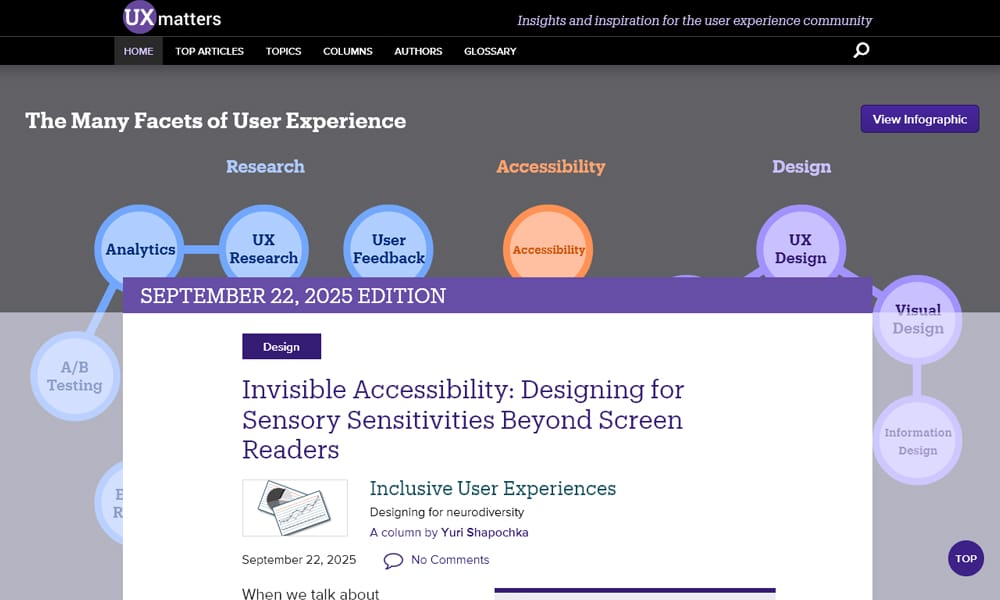The image size is (1000, 600).
Task: Select the Visual Design node
Action: point(917,319)
